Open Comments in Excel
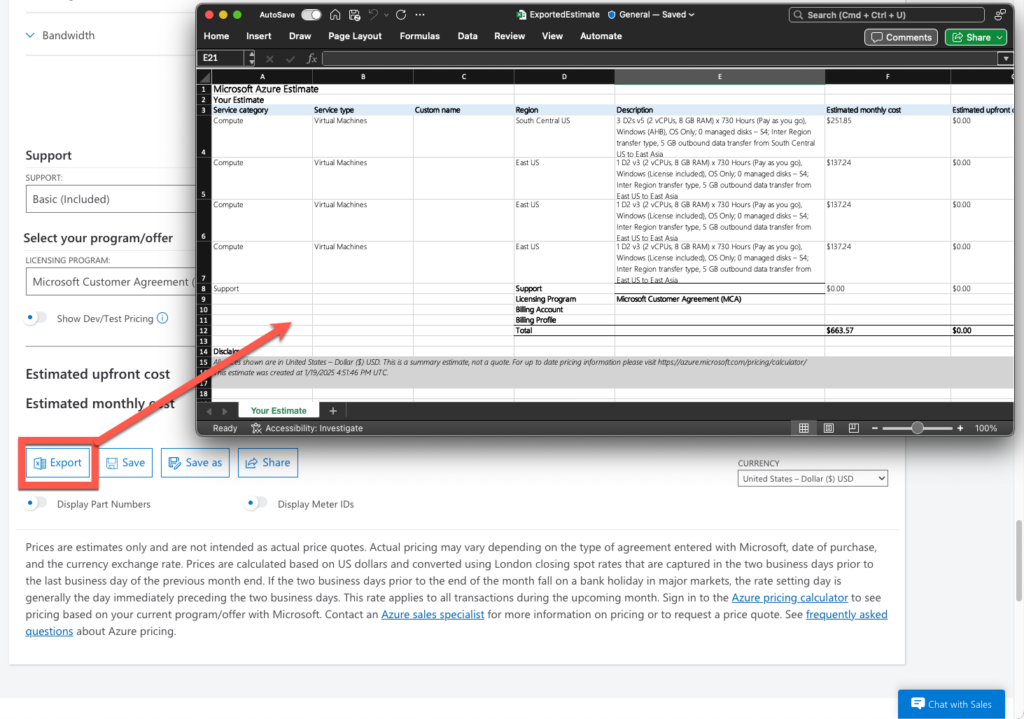The width and height of the screenshot is (1024, 719). (x=901, y=38)
